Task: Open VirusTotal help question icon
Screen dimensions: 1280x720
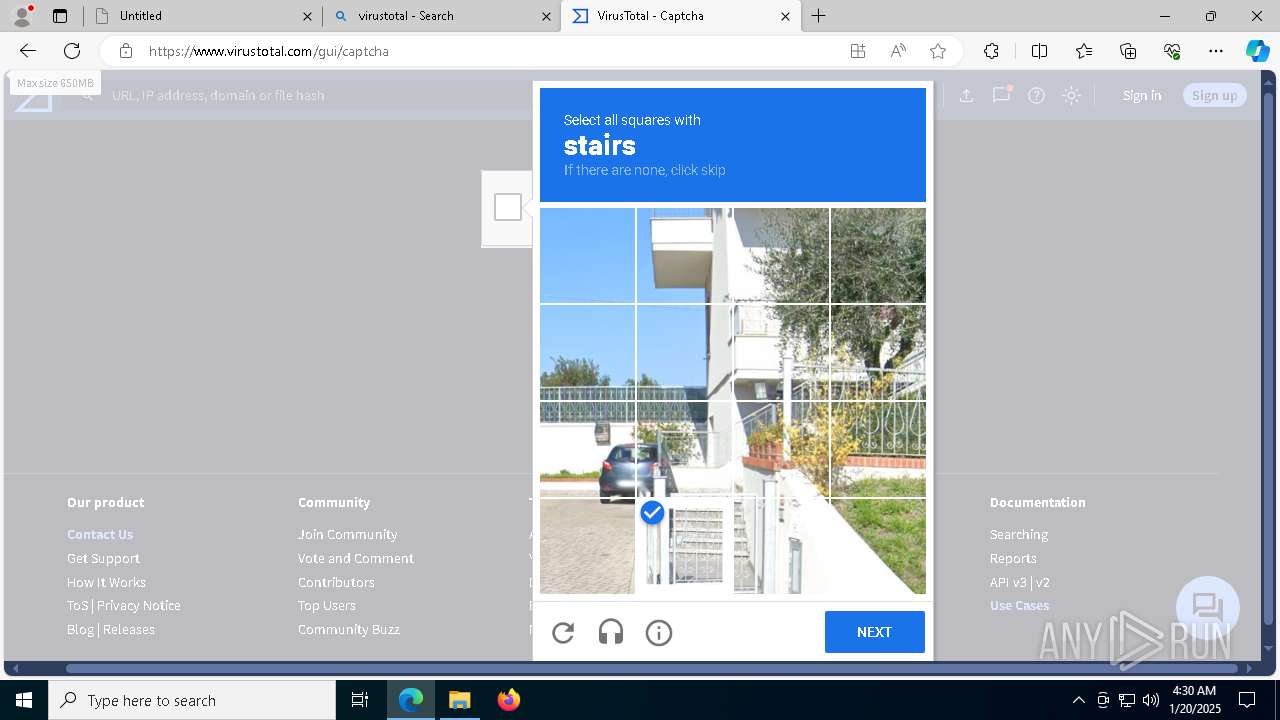Action: tap(1037, 95)
